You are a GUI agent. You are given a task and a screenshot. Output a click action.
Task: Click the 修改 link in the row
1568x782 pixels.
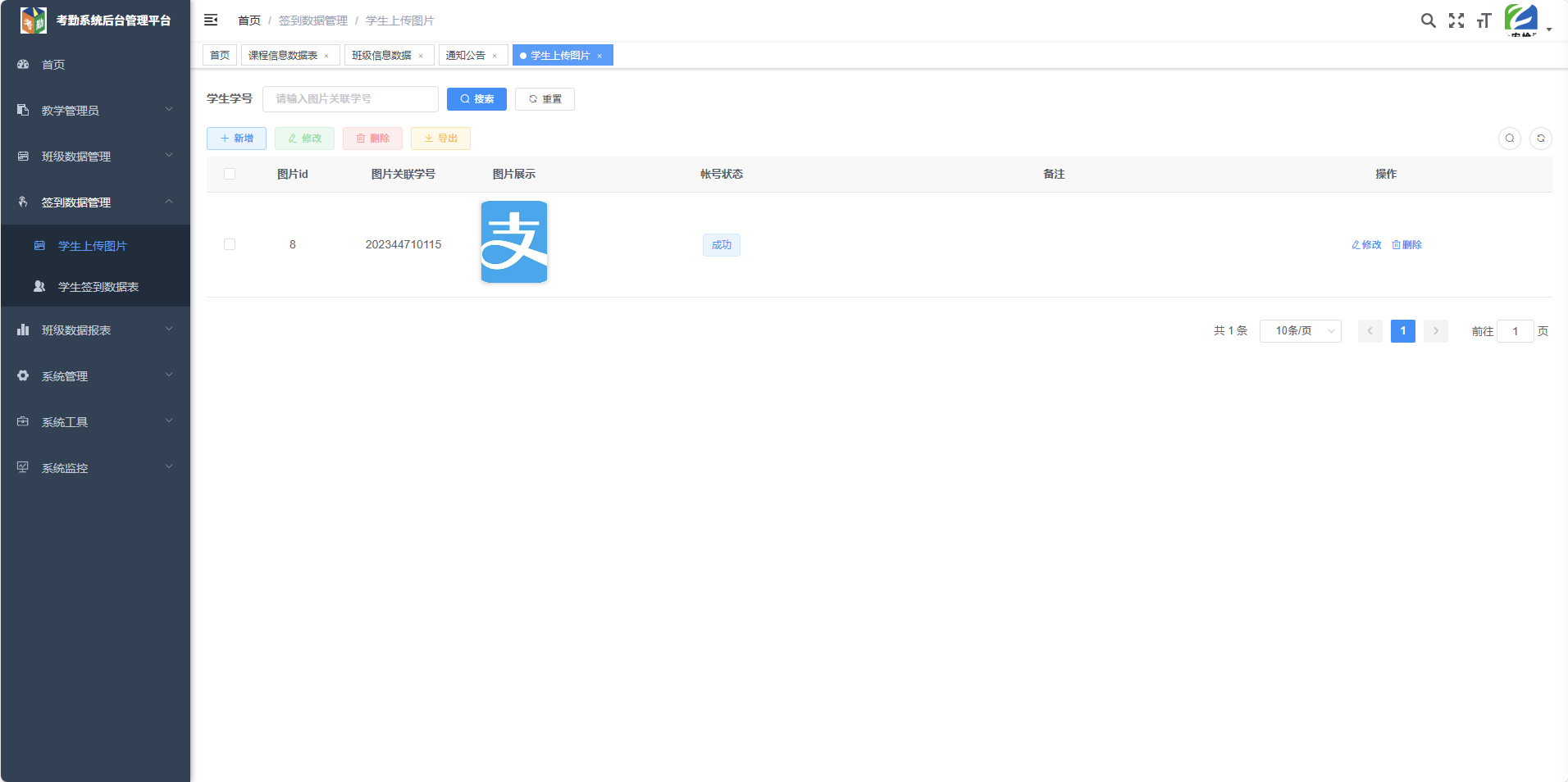pyautogui.click(x=1366, y=245)
